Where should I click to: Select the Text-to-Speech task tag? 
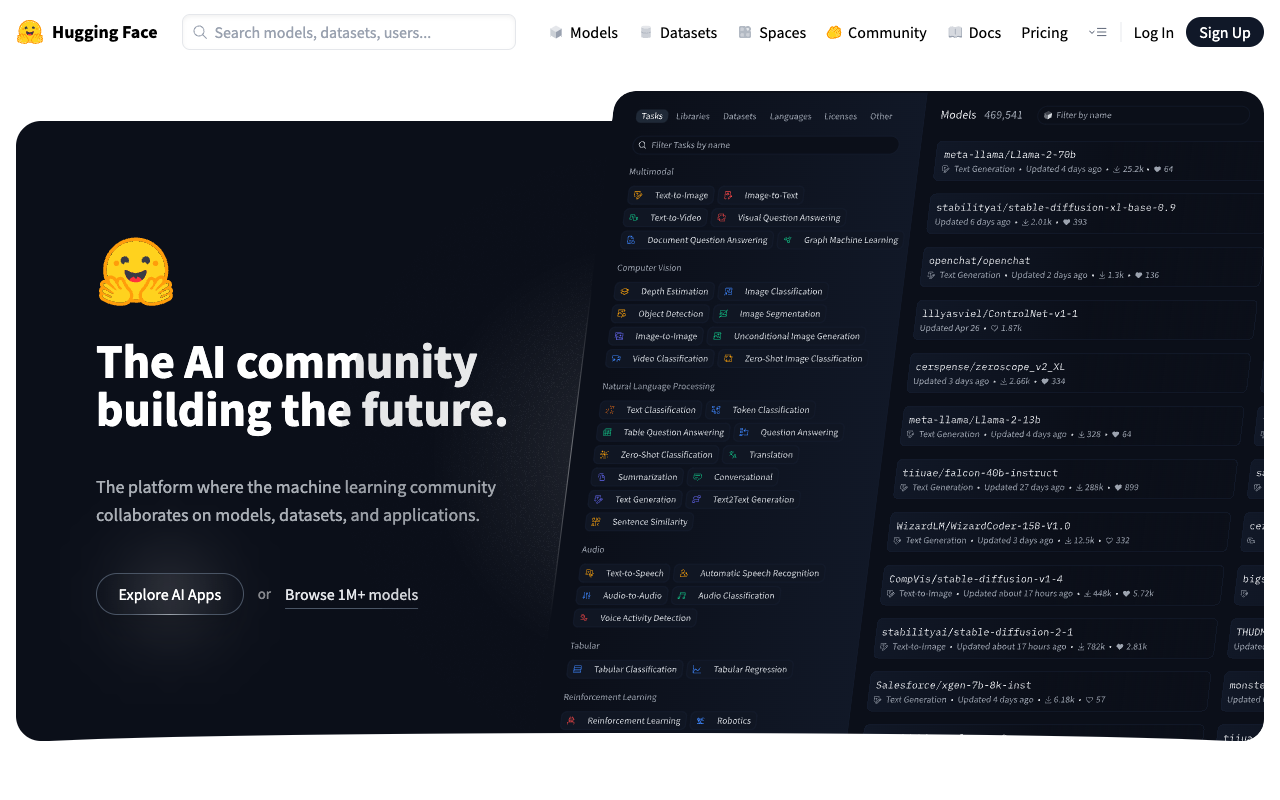pyautogui.click(x=624, y=573)
